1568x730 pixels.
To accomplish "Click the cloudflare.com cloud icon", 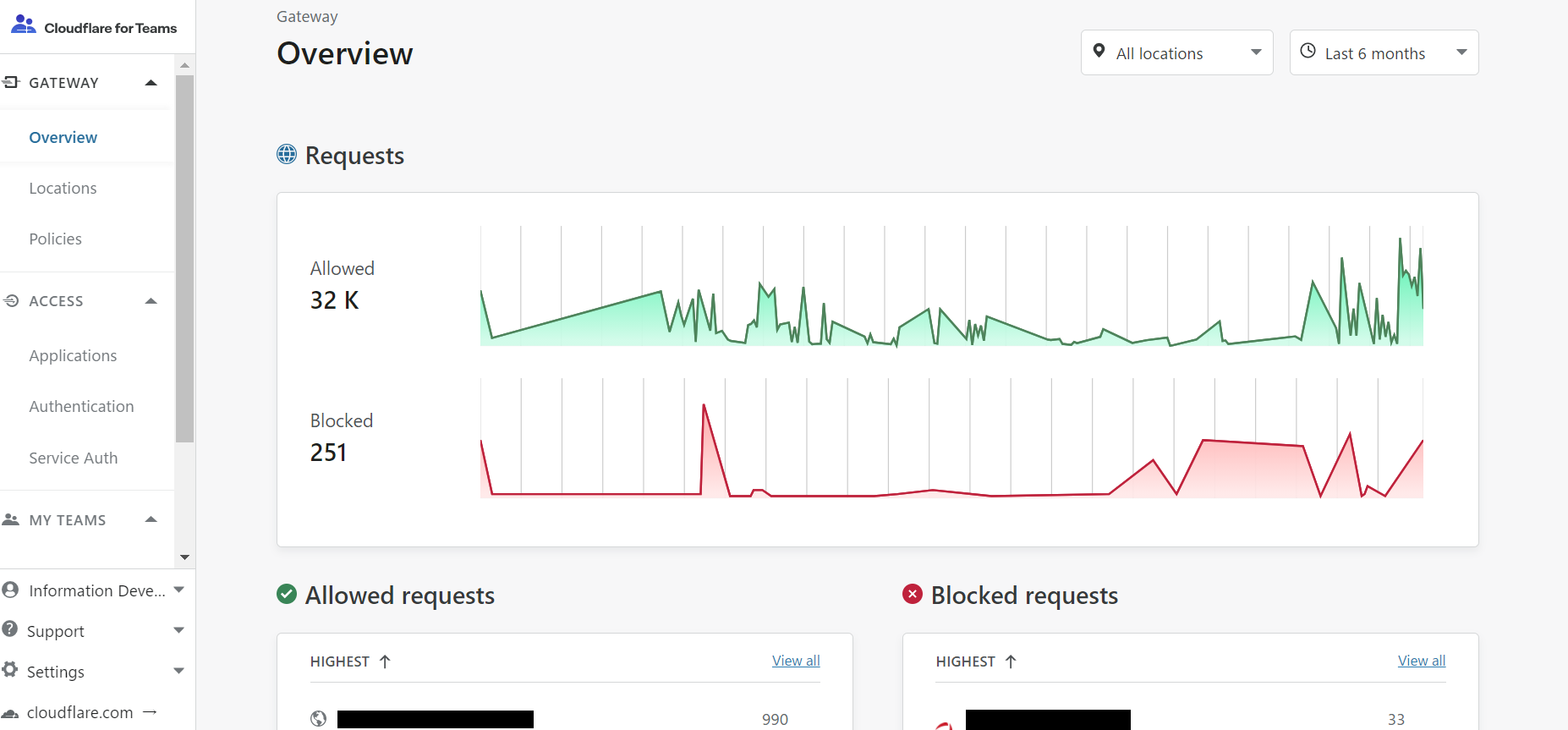I will (10, 713).
